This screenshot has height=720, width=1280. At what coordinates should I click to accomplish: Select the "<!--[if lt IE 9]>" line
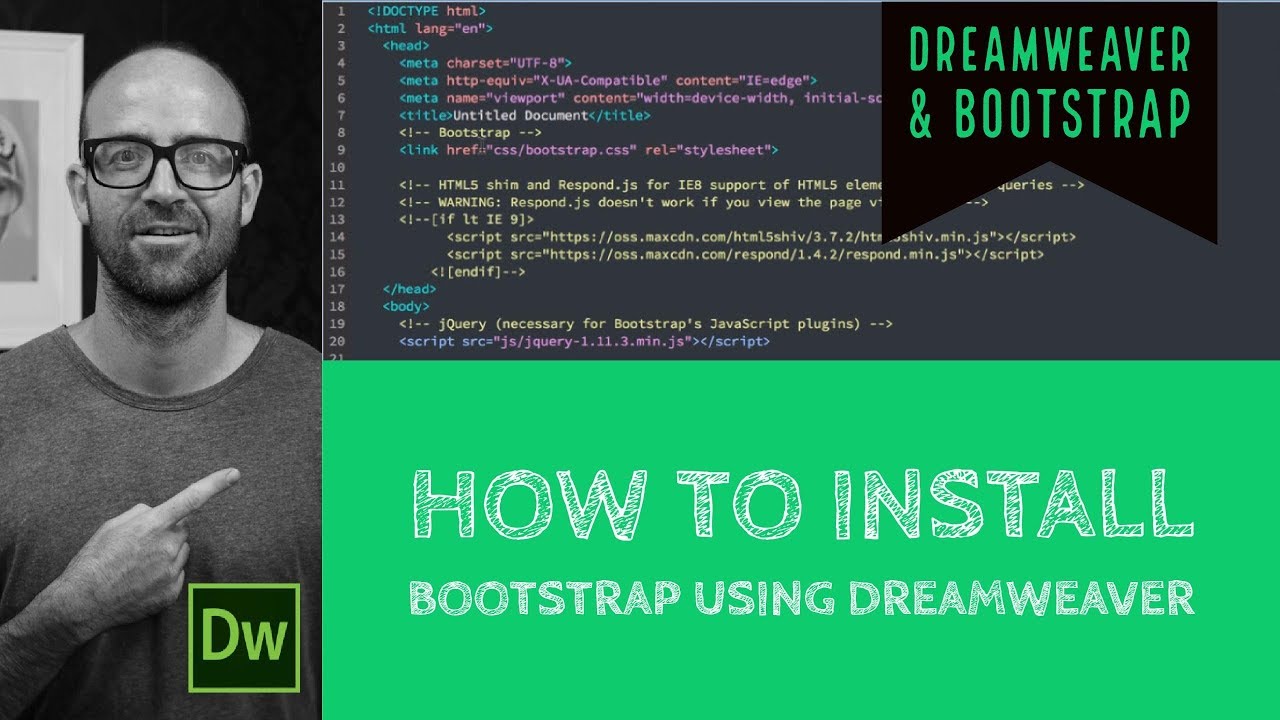coord(466,219)
